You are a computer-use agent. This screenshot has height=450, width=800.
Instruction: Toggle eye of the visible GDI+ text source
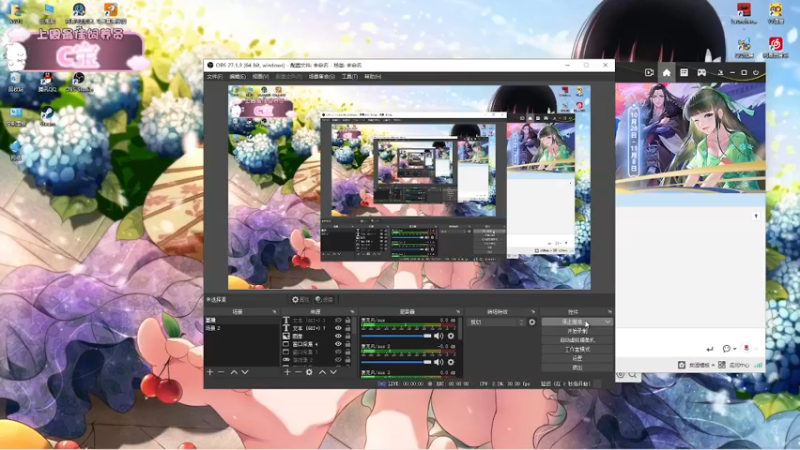338,328
